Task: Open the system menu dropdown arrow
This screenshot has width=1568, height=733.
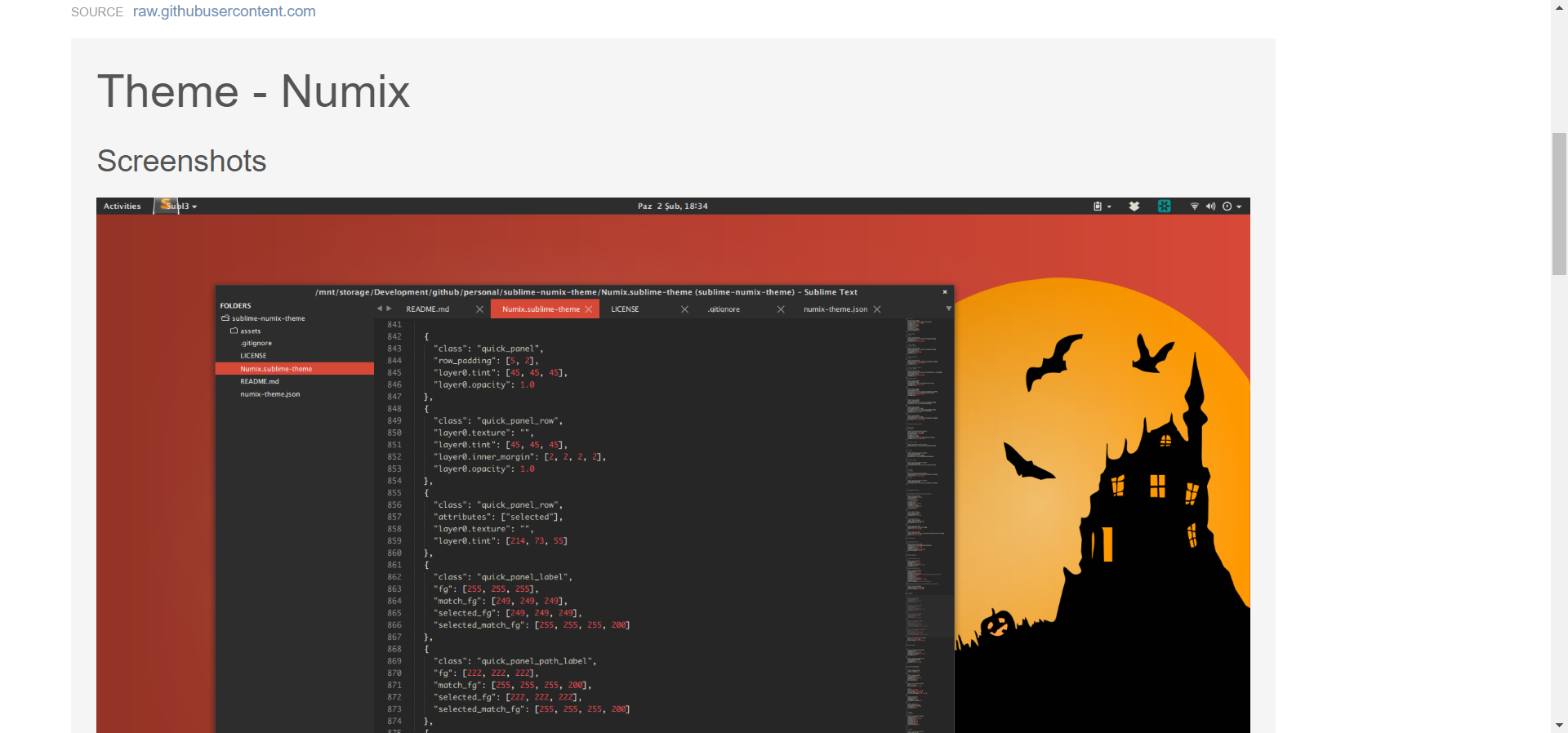Action: pyautogui.click(x=1239, y=207)
